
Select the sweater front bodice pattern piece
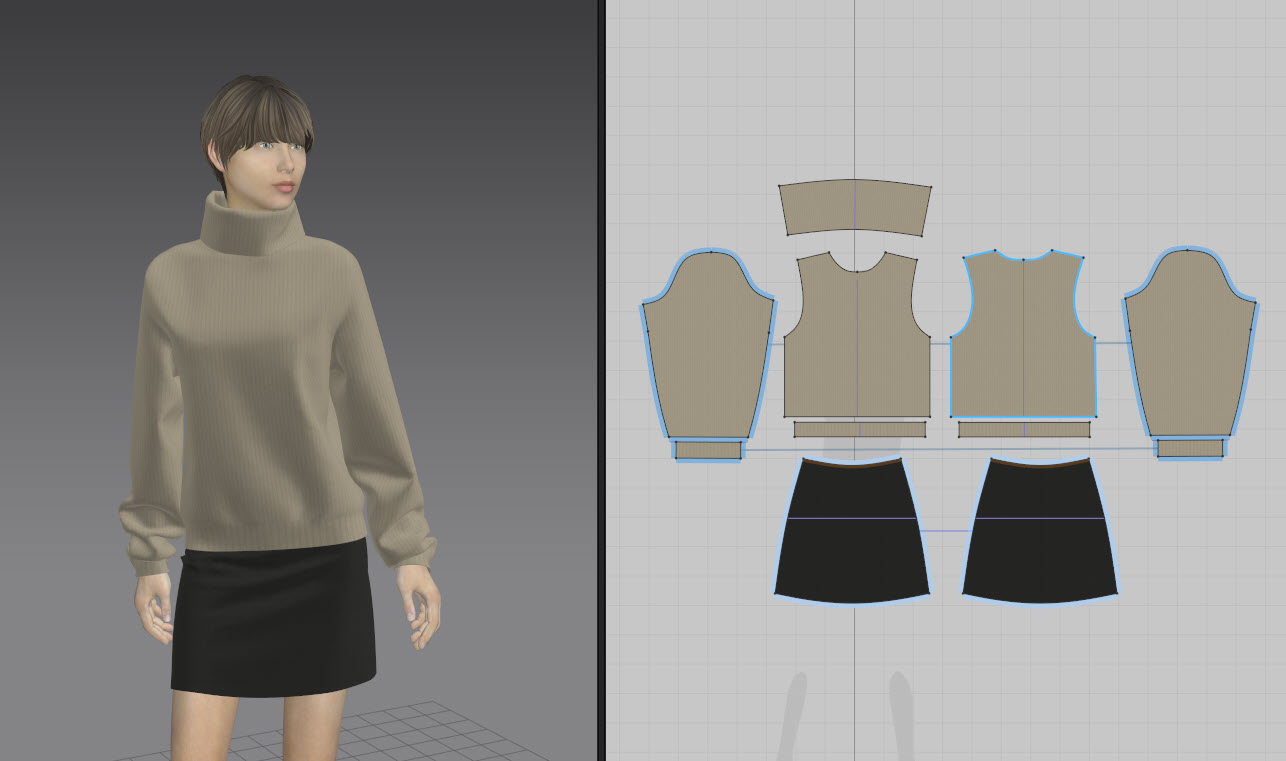tap(857, 340)
